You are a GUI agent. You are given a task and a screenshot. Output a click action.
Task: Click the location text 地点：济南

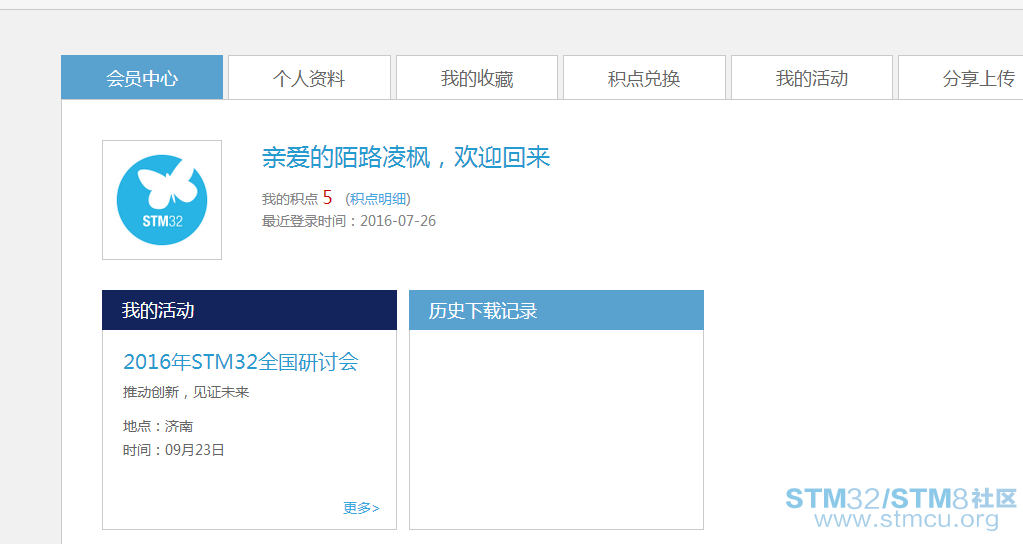(158, 426)
